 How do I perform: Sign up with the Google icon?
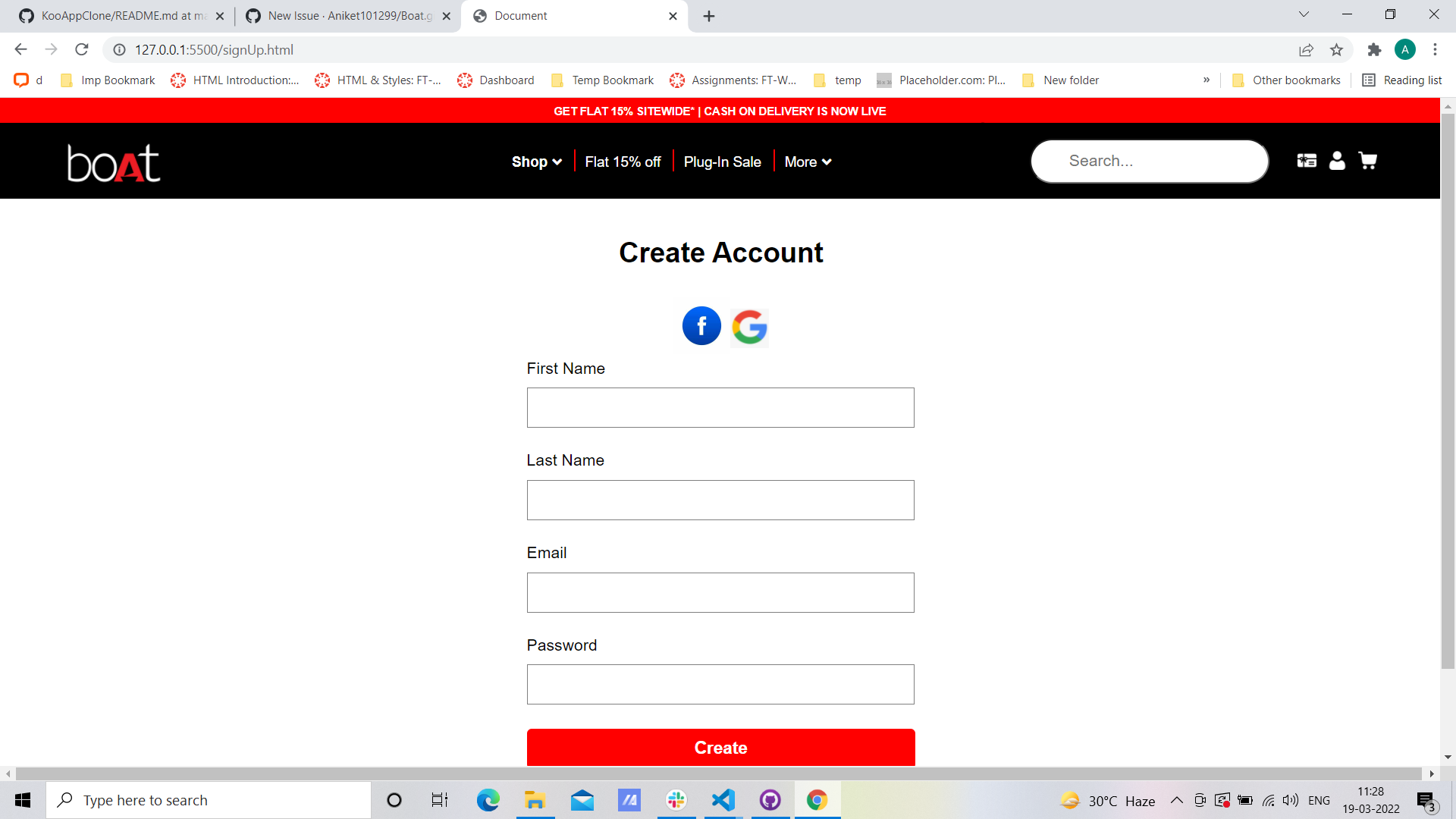coord(749,328)
